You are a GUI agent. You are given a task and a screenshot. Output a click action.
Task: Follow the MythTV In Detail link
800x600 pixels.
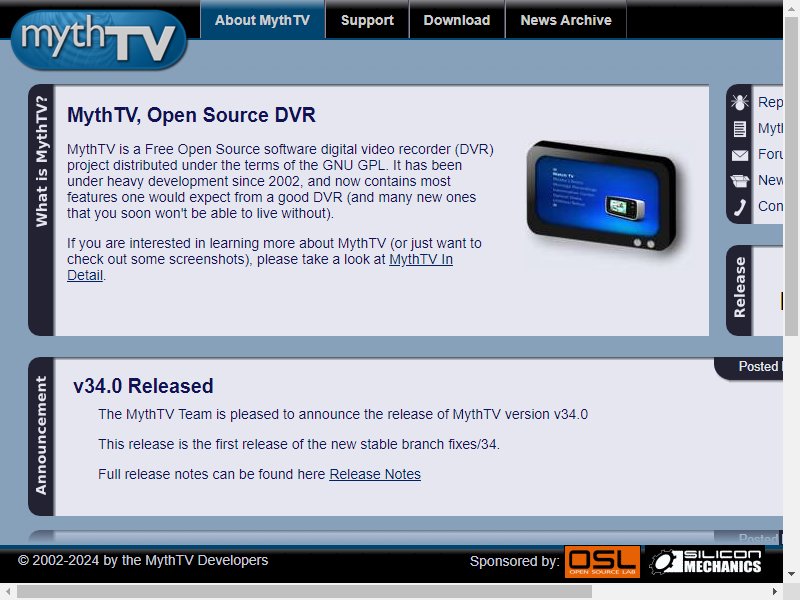260,267
